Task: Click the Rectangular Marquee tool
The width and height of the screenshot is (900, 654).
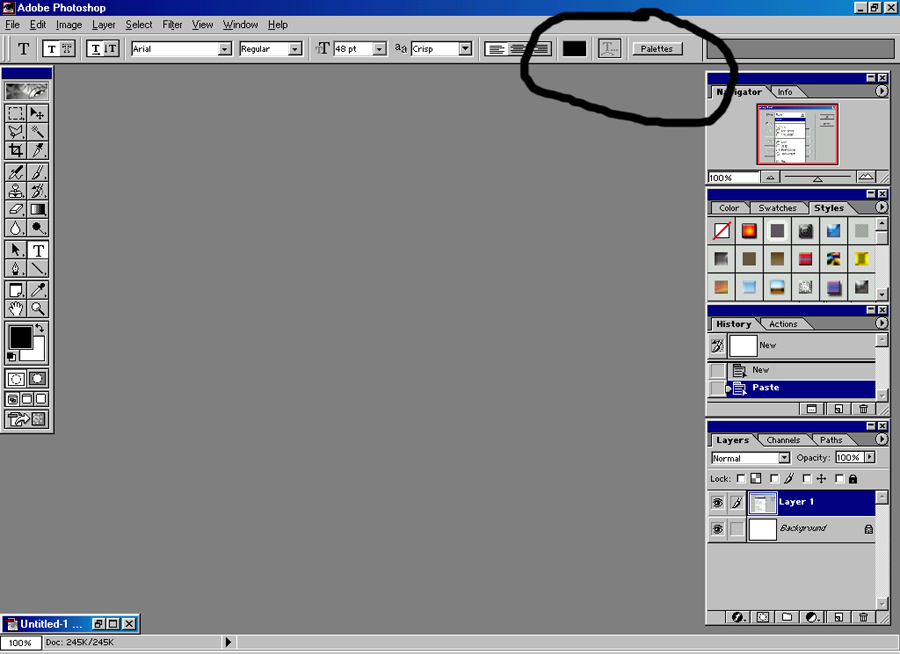Action: pos(16,113)
